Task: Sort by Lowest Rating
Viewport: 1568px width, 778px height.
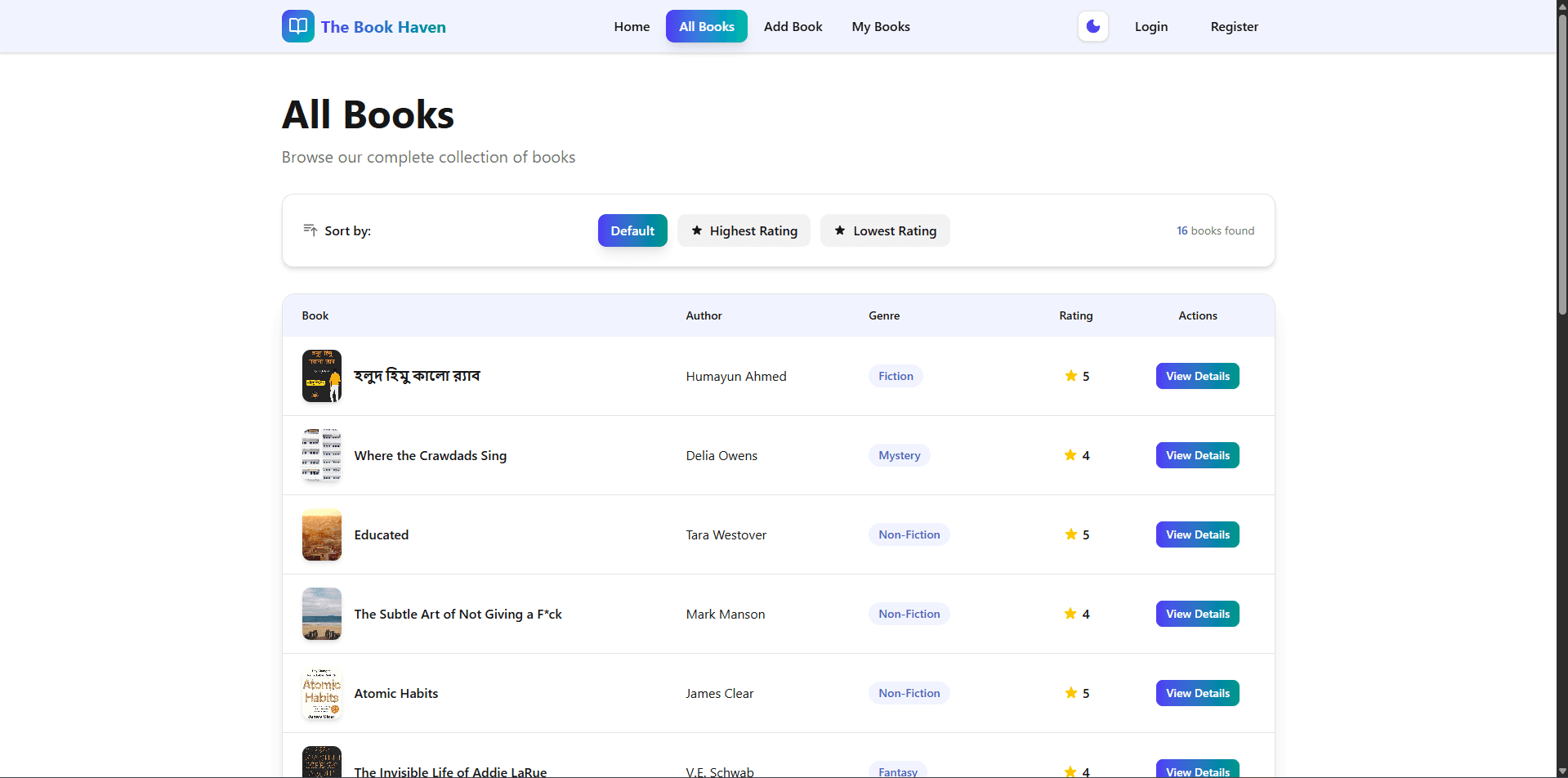Action: point(885,230)
